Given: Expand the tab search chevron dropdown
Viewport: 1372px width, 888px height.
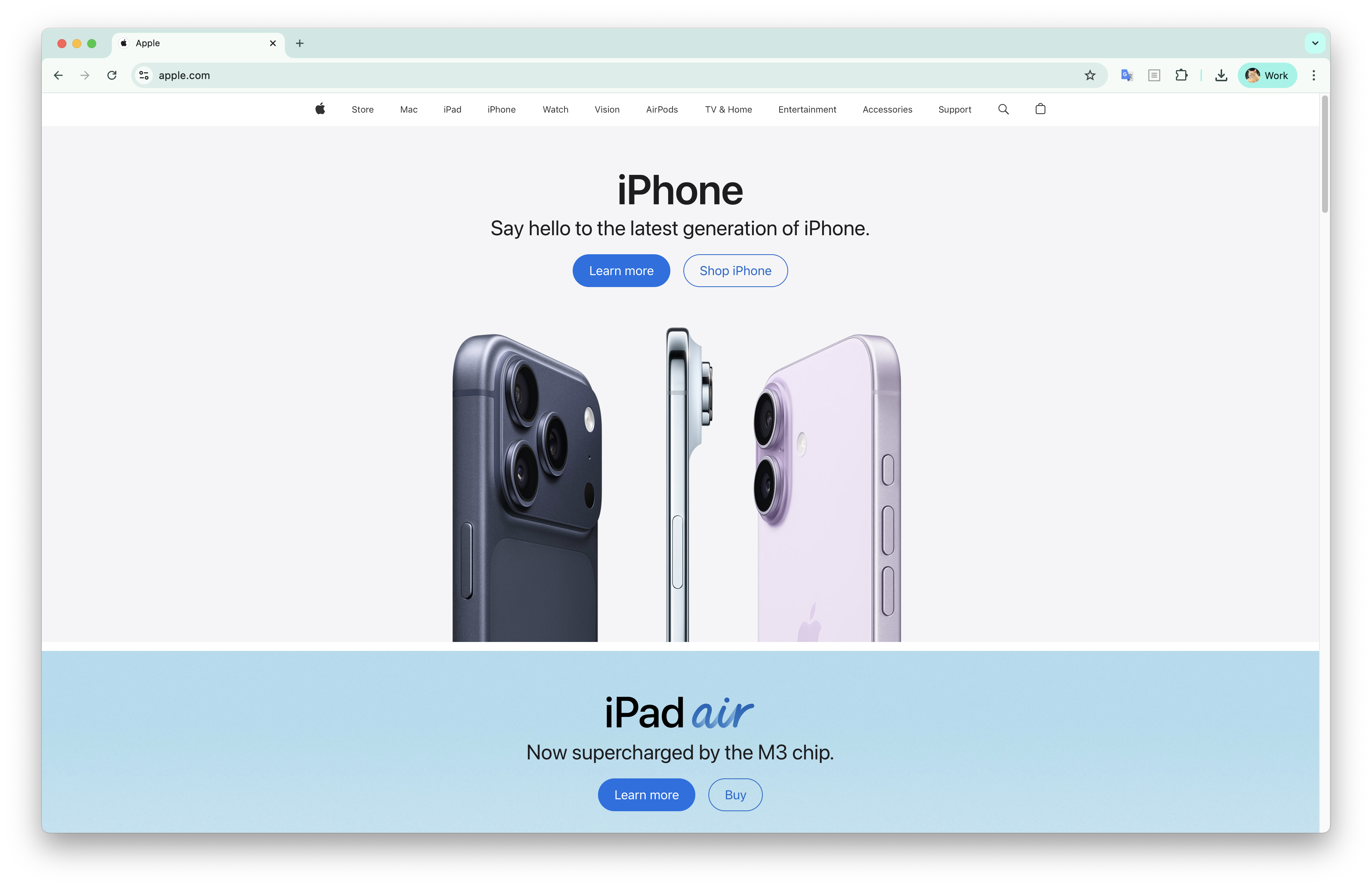Looking at the screenshot, I should pyautogui.click(x=1315, y=43).
